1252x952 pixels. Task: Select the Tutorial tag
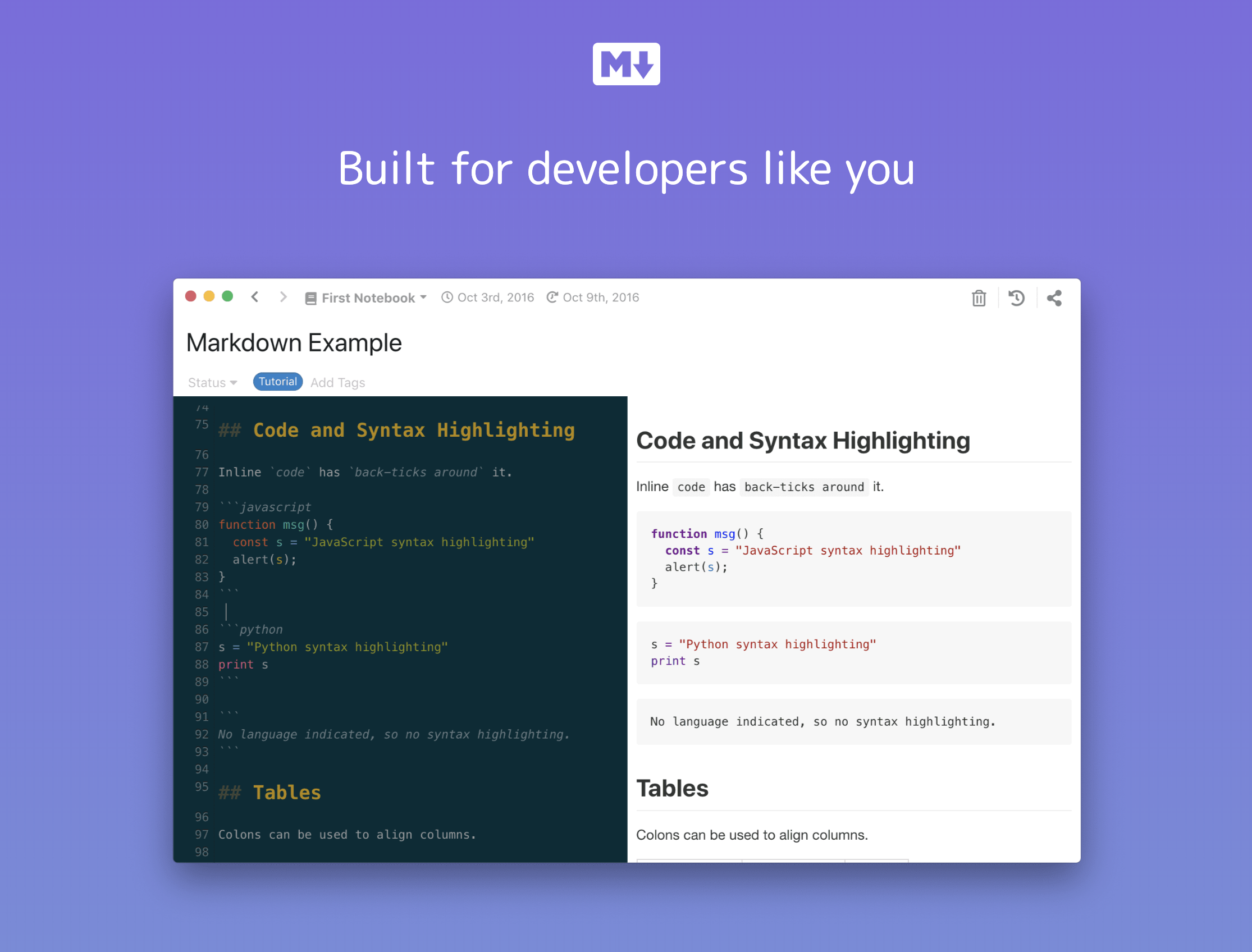point(278,382)
